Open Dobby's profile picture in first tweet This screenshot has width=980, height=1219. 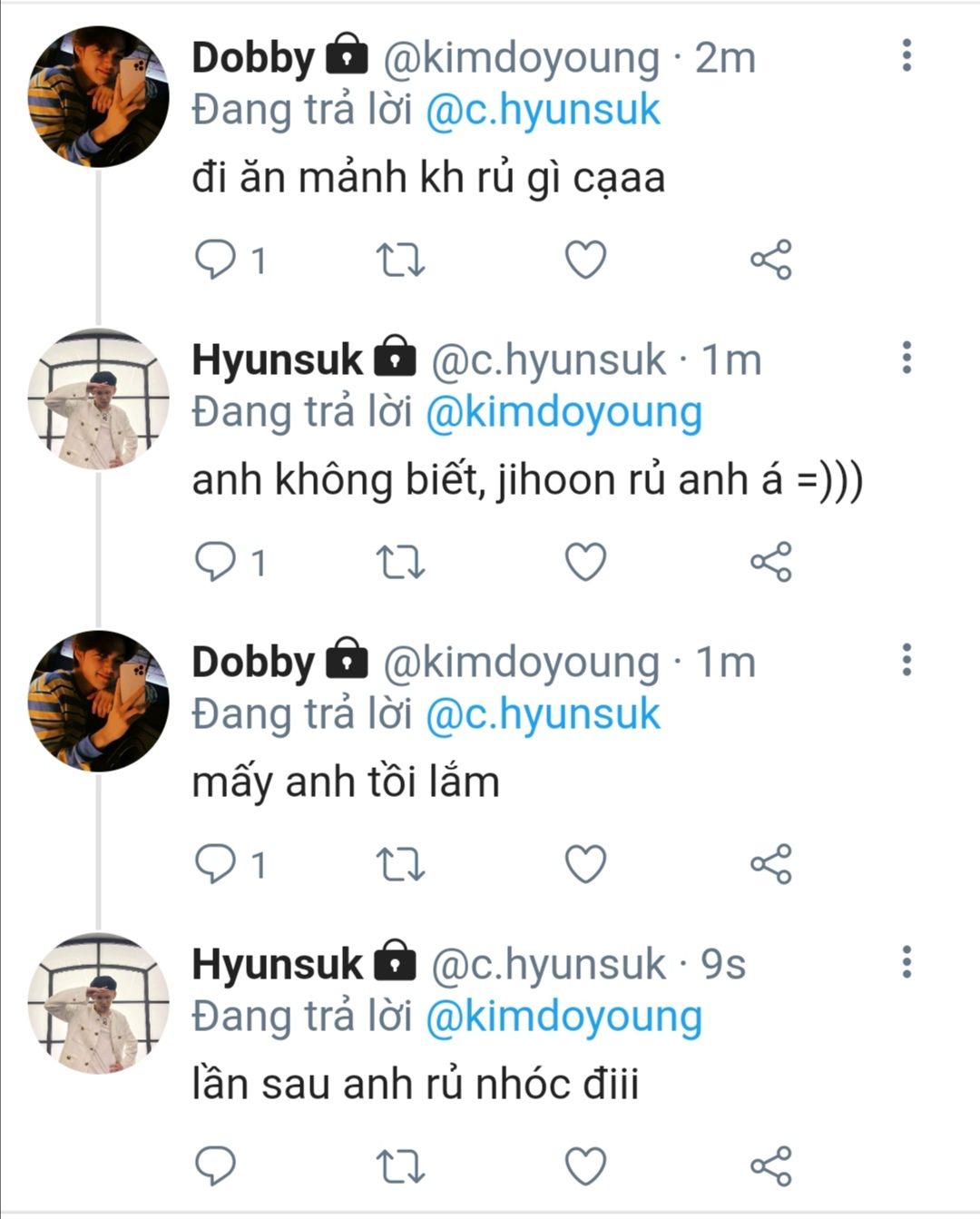tap(98, 96)
